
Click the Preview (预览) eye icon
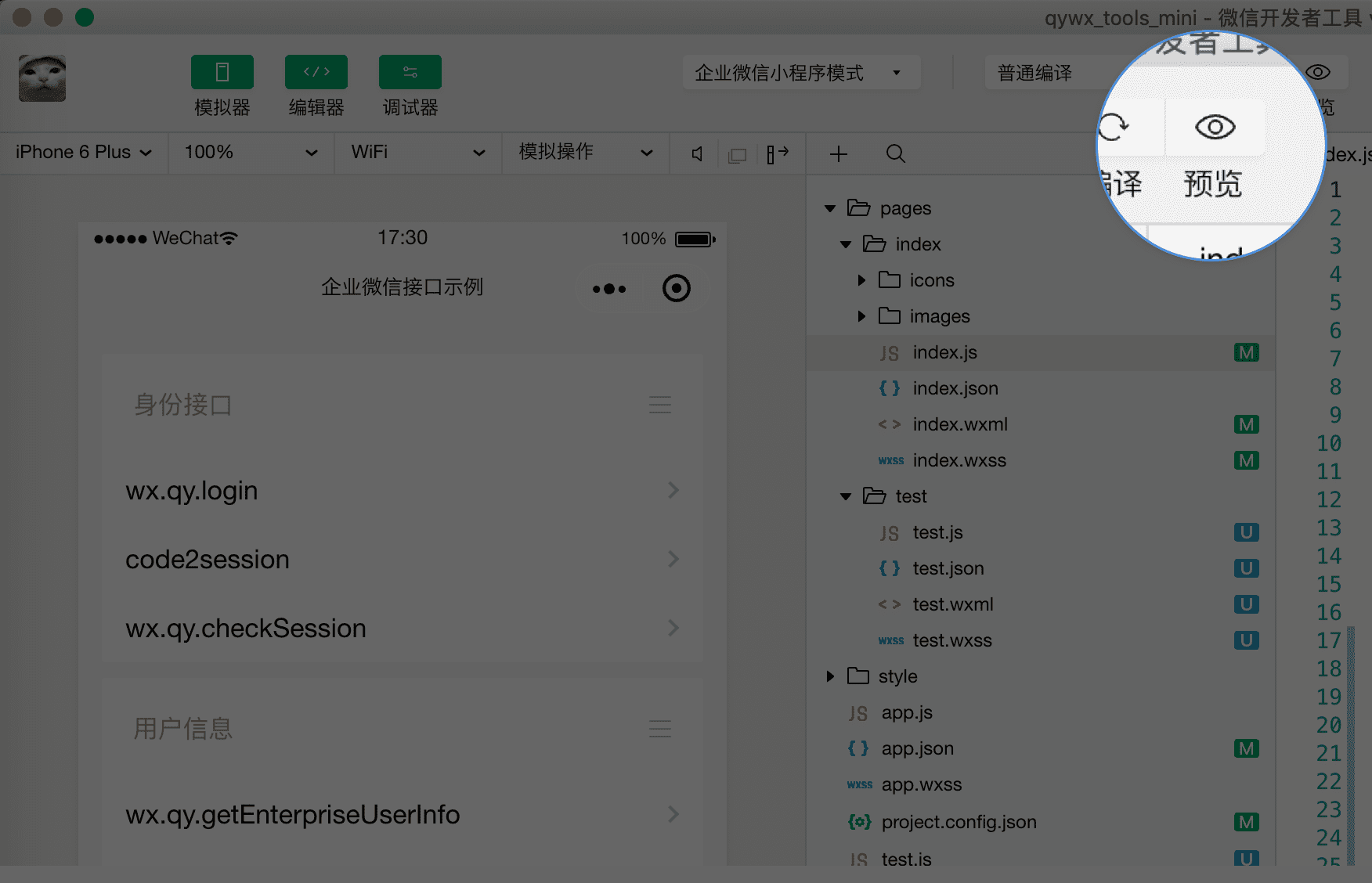(1215, 127)
